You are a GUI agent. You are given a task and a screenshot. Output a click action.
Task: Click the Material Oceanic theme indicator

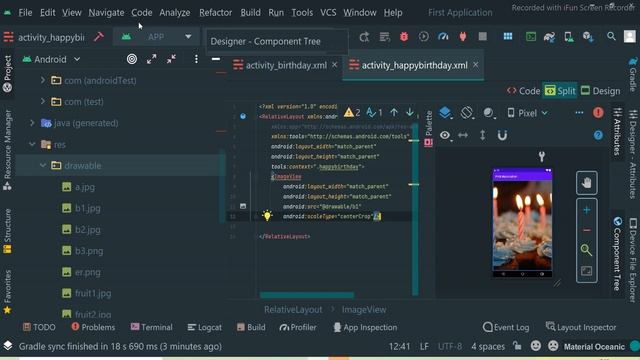(594, 347)
